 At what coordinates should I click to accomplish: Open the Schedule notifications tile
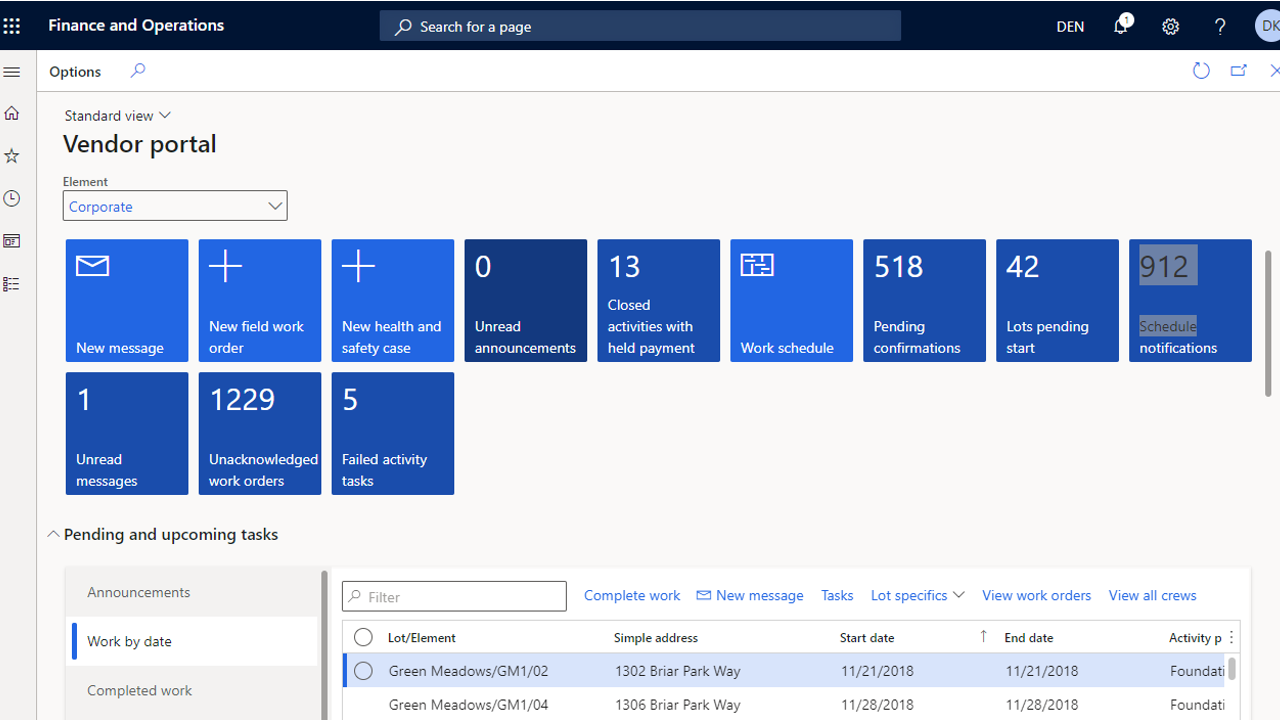(x=1191, y=301)
